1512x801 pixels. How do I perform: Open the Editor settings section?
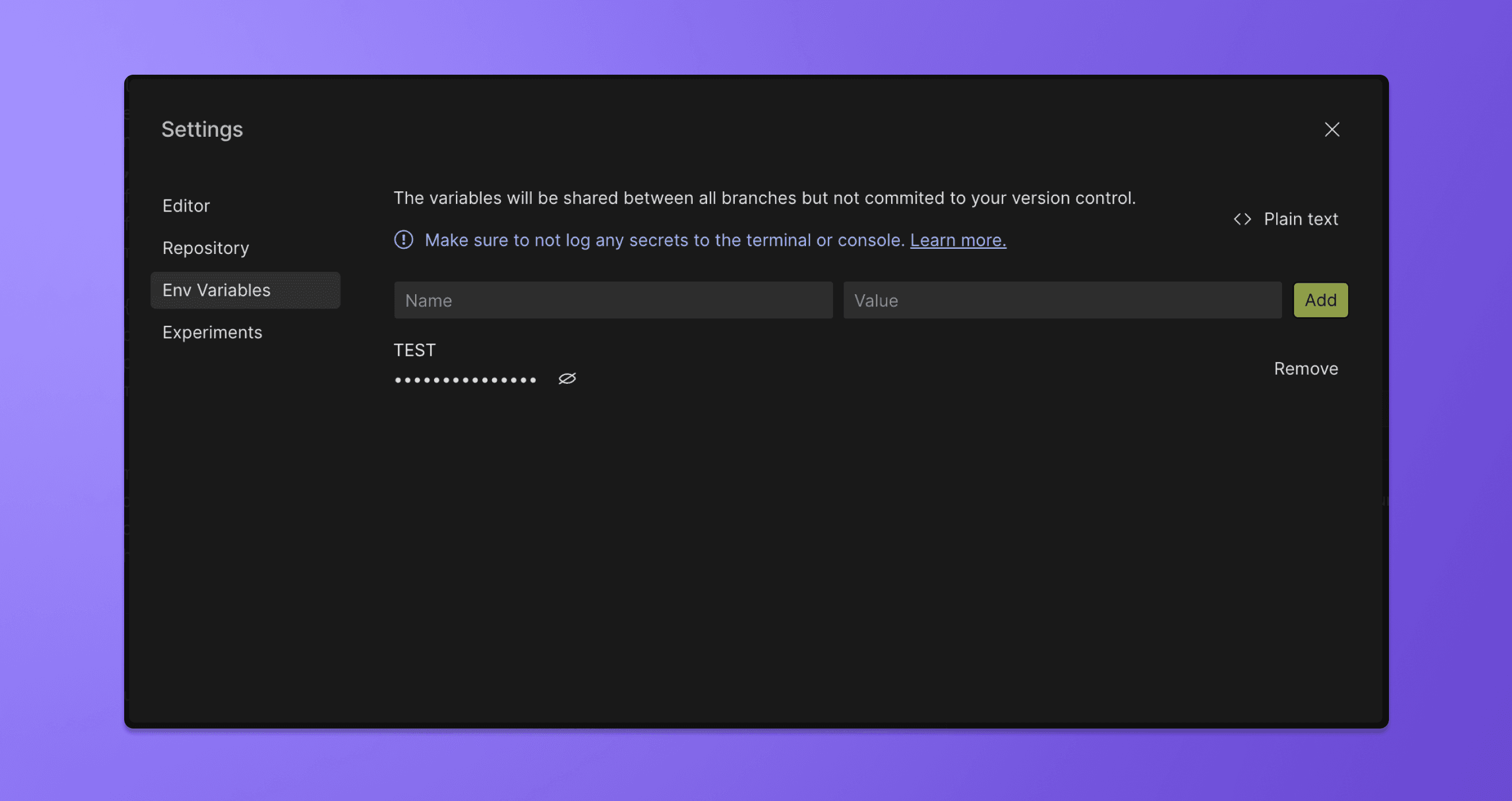pyautogui.click(x=186, y=206)
